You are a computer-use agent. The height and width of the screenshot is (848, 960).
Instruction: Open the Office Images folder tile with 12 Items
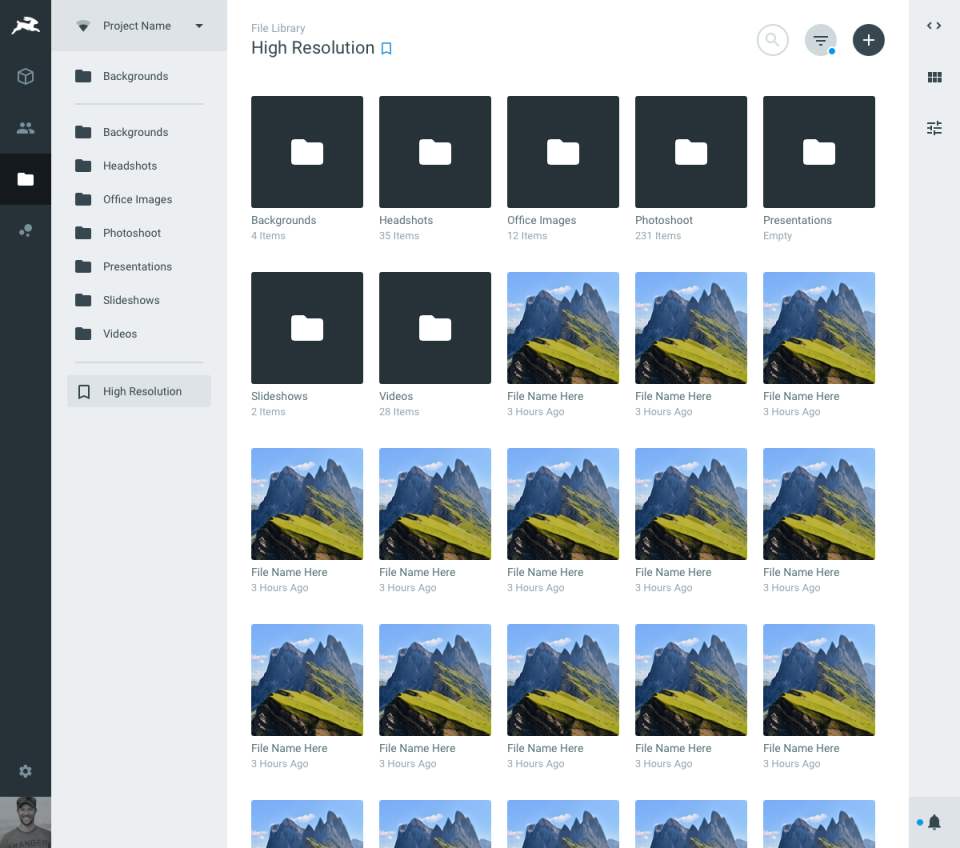click(x=563, y=152)
